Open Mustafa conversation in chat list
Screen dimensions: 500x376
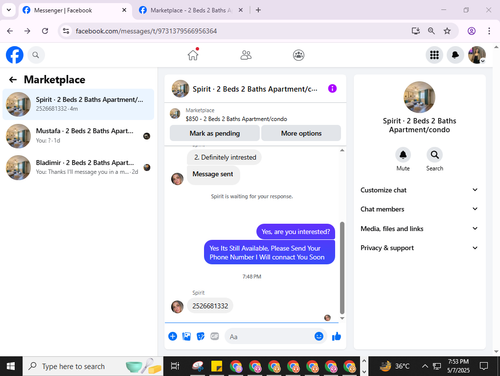(78, 136)
